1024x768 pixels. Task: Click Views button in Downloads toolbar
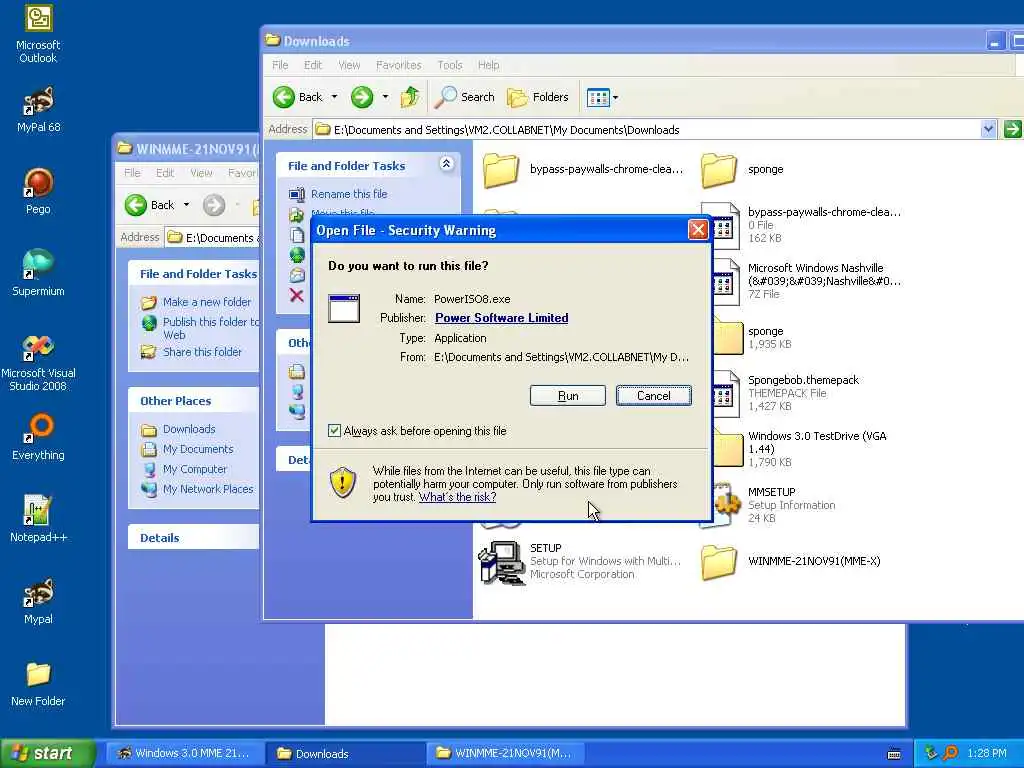(x=598, y=97)
